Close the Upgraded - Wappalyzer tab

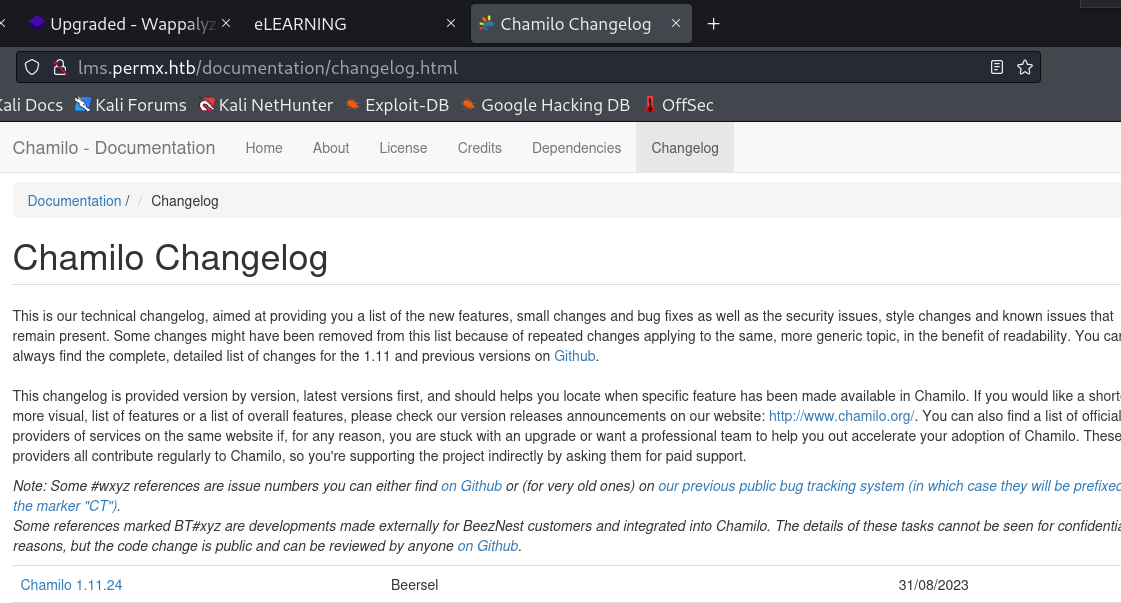(226, 24)
